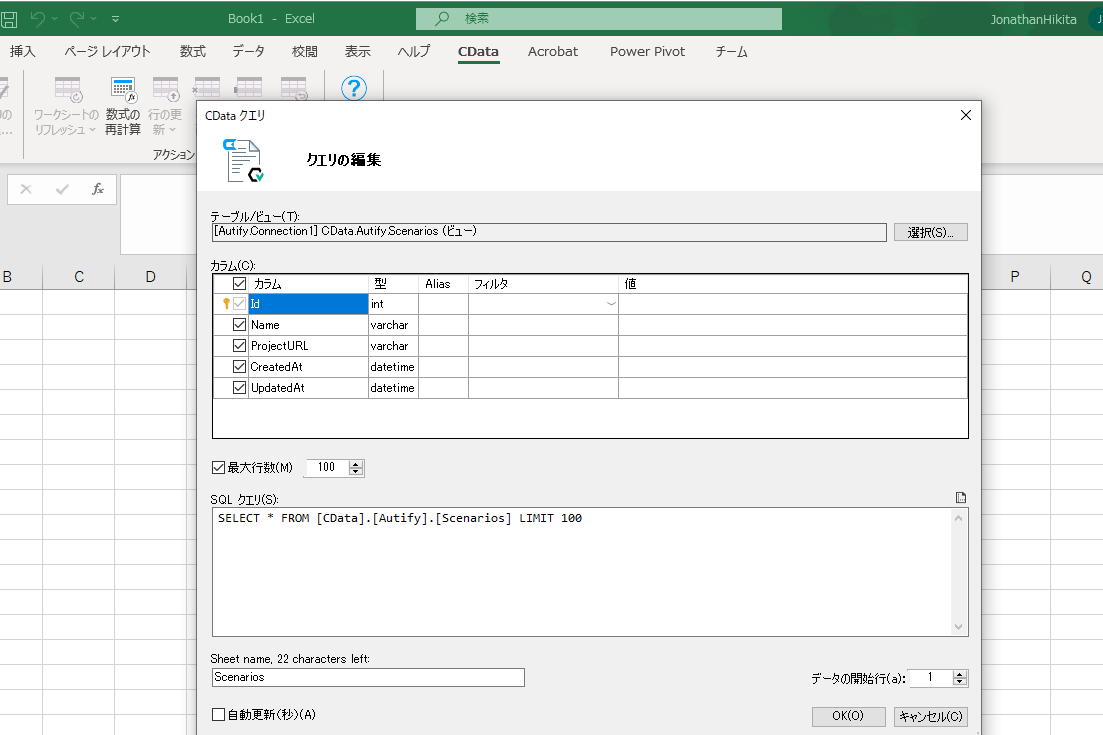Switch to the Acrobat ribbon tab
The height and width of the screenshot is (735, 1103).
(552, 51)
